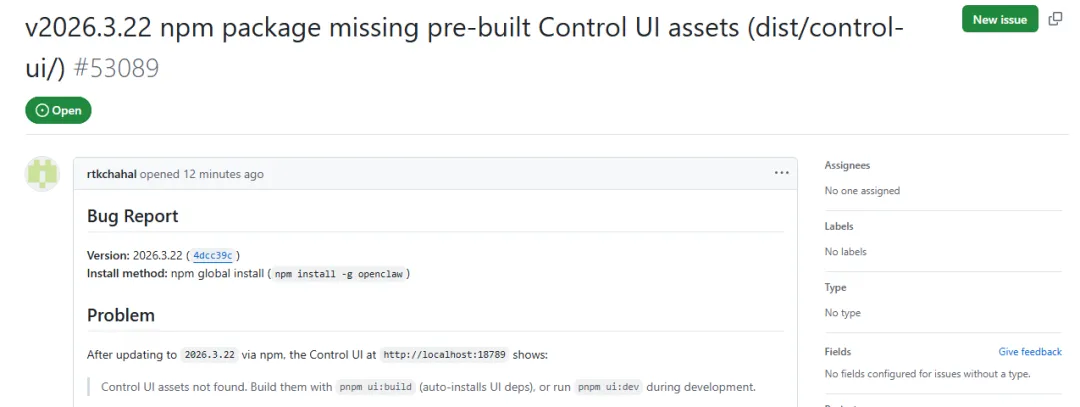The height and width of the screenshot is (407, 1080).
Task: Expand the Assignees sidebar section
Action: [847, 166]
